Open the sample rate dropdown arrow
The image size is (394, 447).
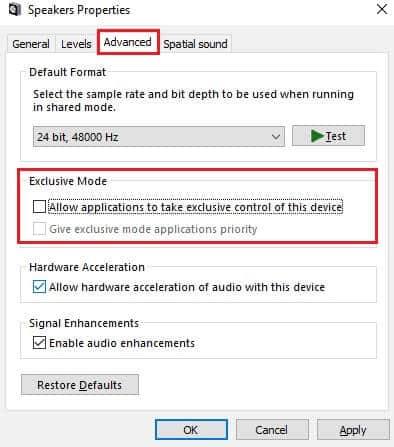click(276, 137)
